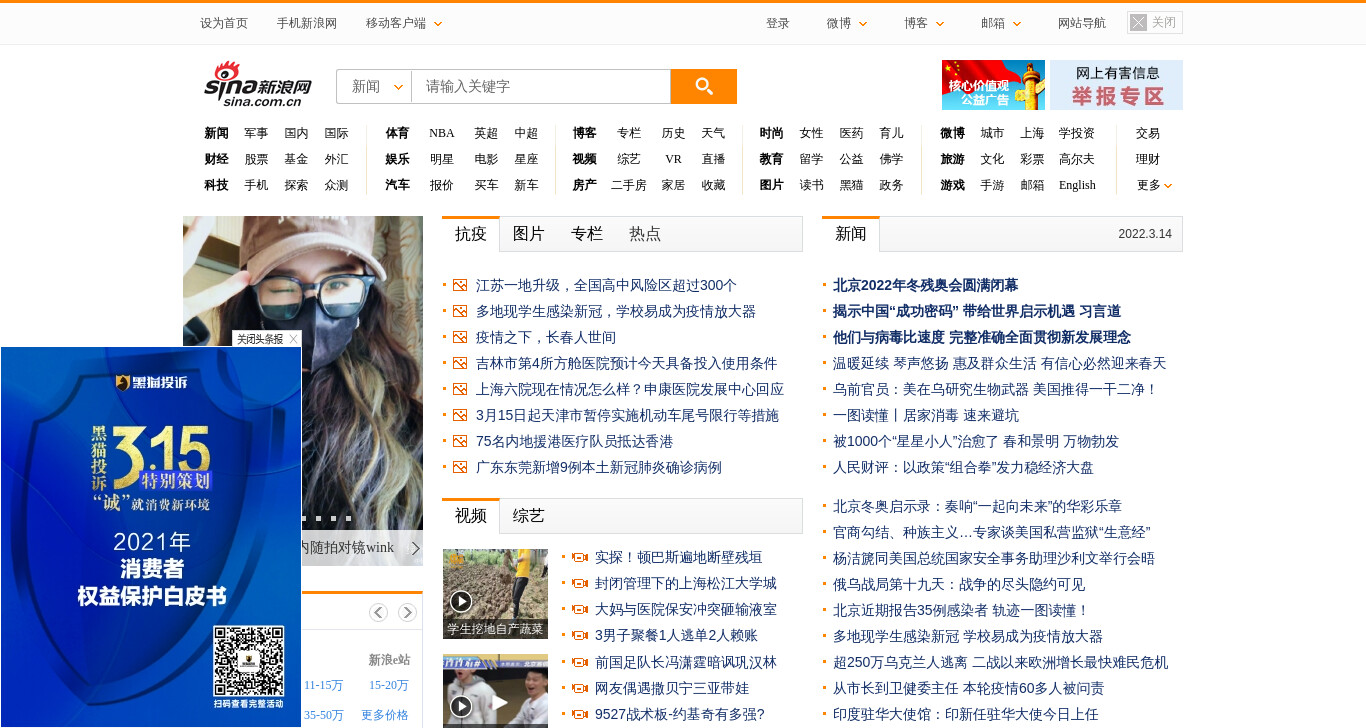1366x728 pixels.
Task: Select the 视频 section tab
Action: (x=471, y=516)
